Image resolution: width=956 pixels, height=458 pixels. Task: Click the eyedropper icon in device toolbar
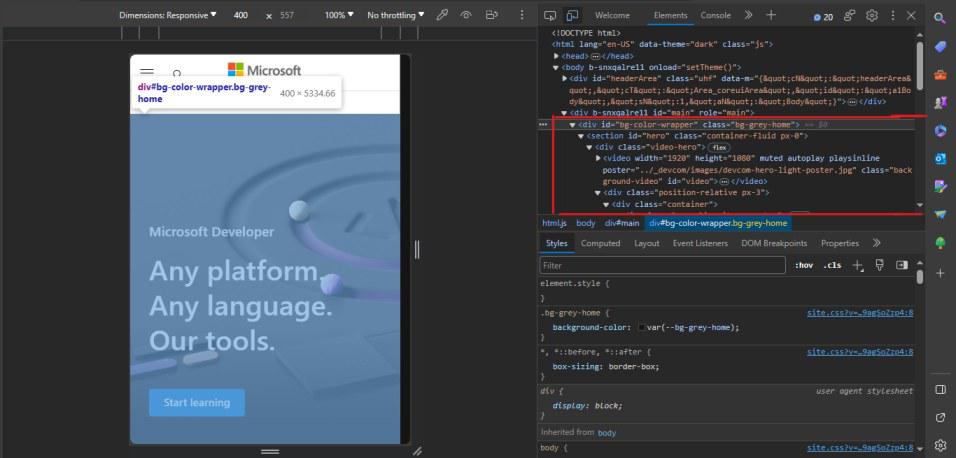[442, 16]
